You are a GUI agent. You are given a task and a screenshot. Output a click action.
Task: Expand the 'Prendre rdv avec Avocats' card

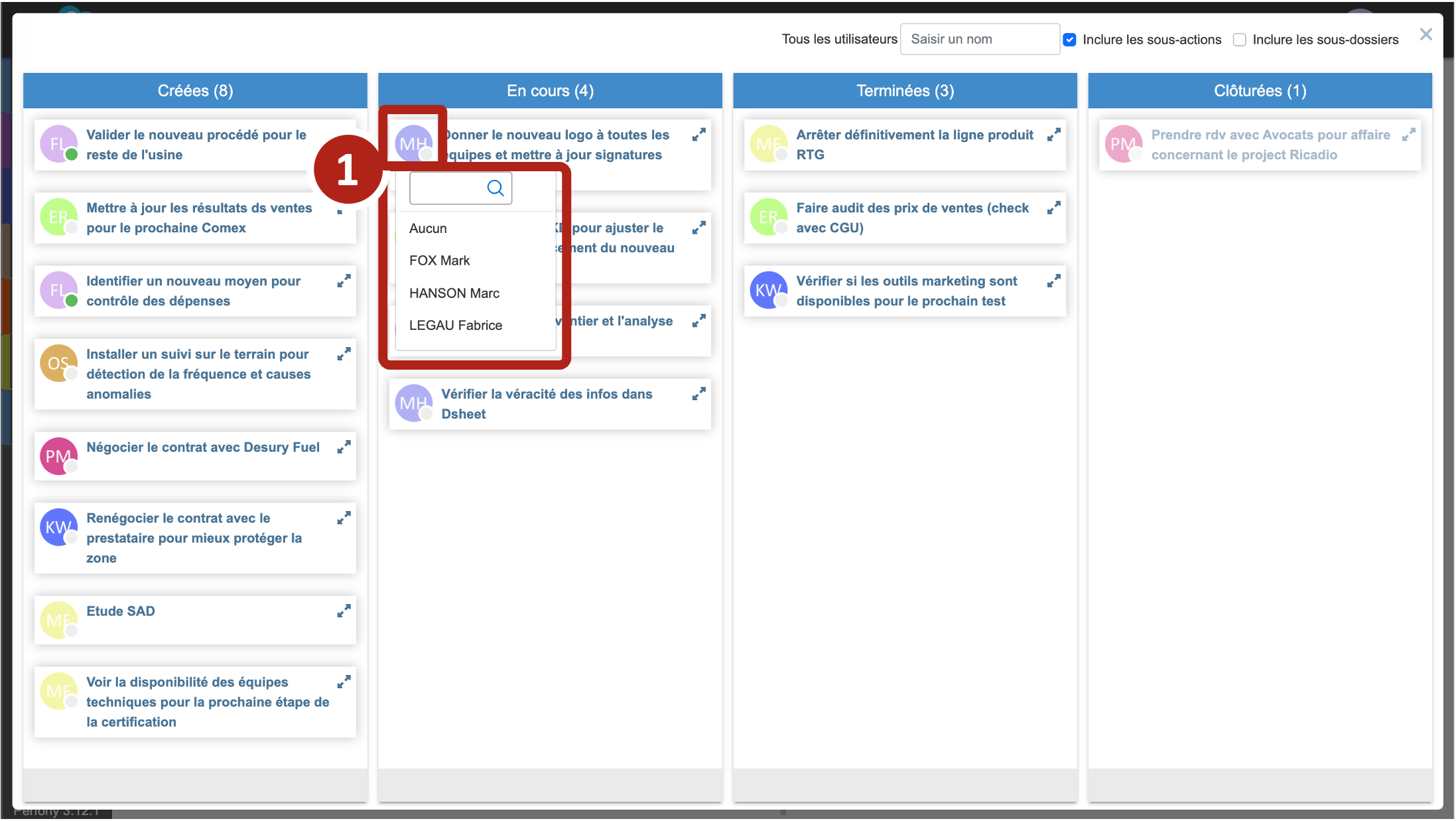(x=1408, y=135)
